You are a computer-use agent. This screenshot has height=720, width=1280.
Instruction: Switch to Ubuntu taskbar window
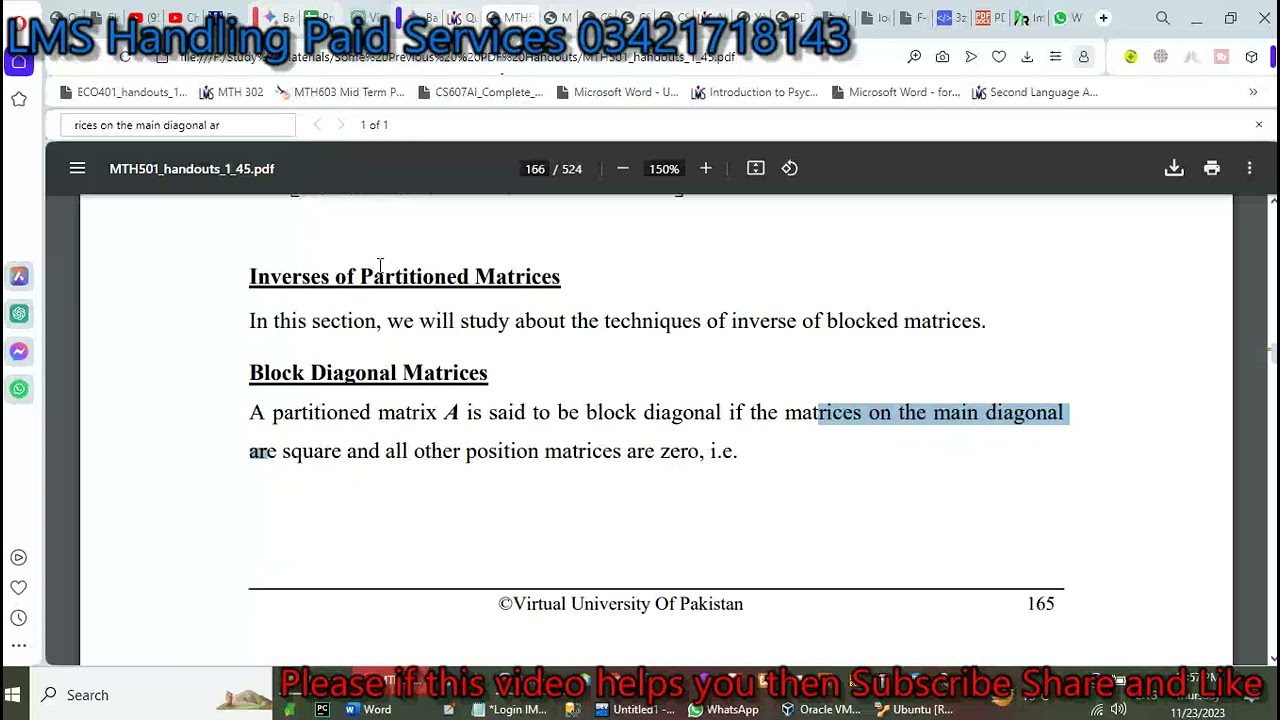point(914,710)
